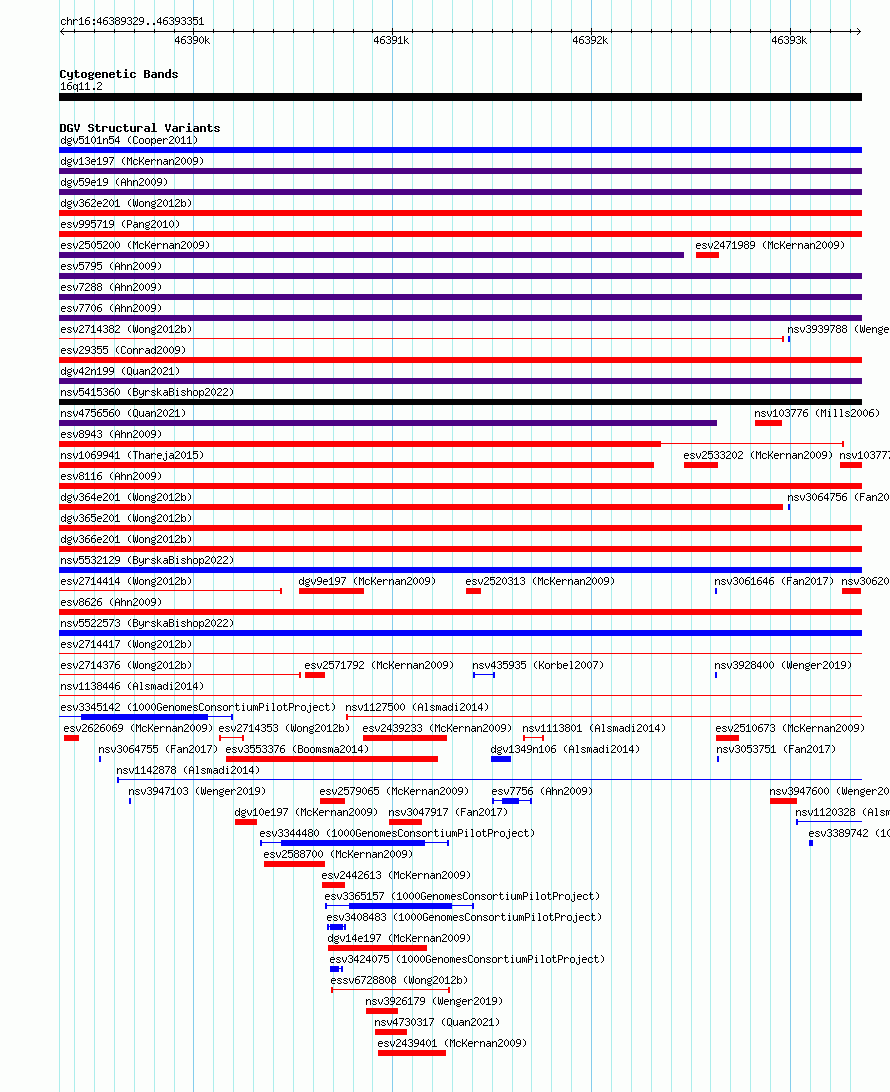Click the nsv3061646 (Fan2017) label
890x1092 pixels.
point(774,581)
